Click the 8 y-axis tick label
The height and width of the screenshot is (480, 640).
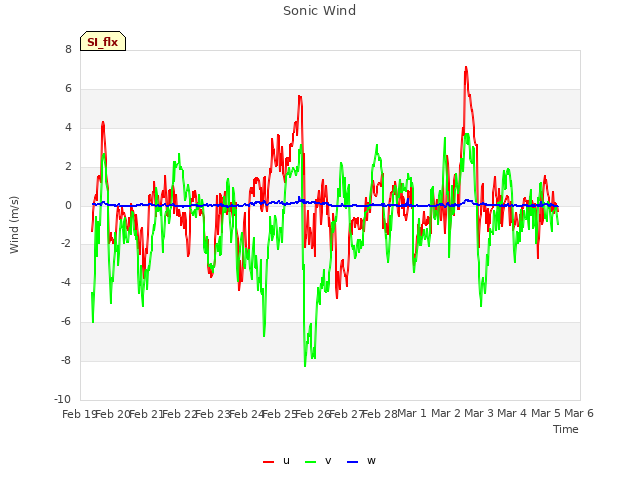coord(68,50)
